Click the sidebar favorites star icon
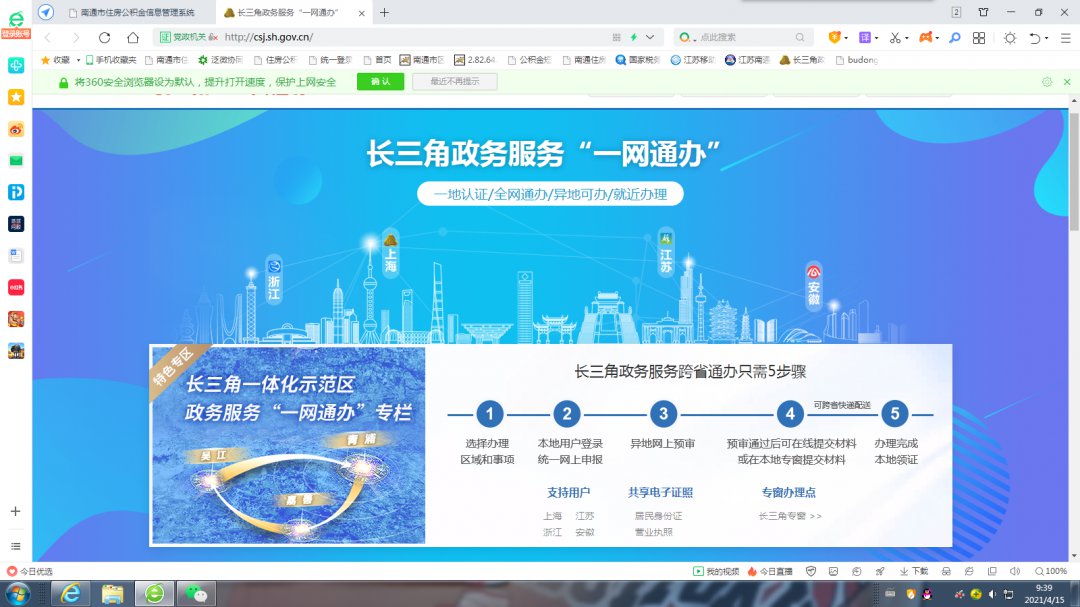This screenshot has height=607, width=1080. tap(16, 97)
